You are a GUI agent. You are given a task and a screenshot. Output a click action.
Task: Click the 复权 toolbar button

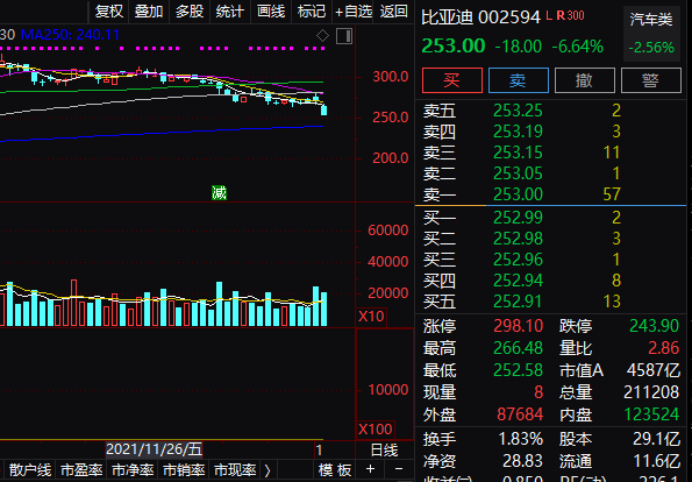[109, 11]
